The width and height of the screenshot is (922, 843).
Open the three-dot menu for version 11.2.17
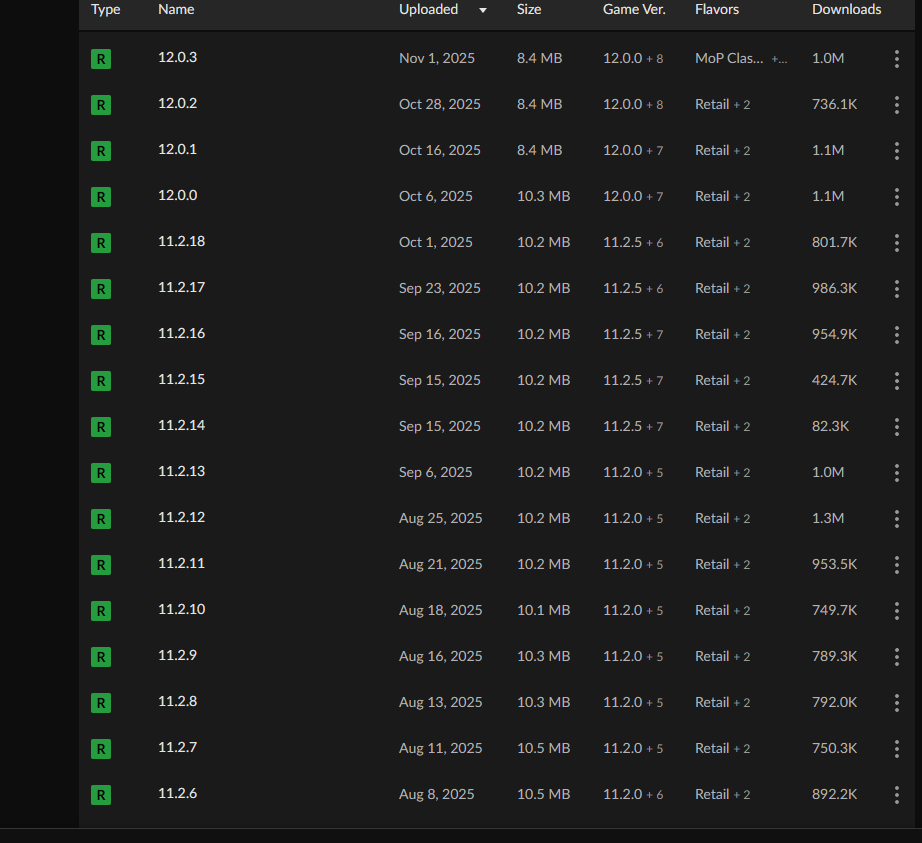[x=896, y=289]
